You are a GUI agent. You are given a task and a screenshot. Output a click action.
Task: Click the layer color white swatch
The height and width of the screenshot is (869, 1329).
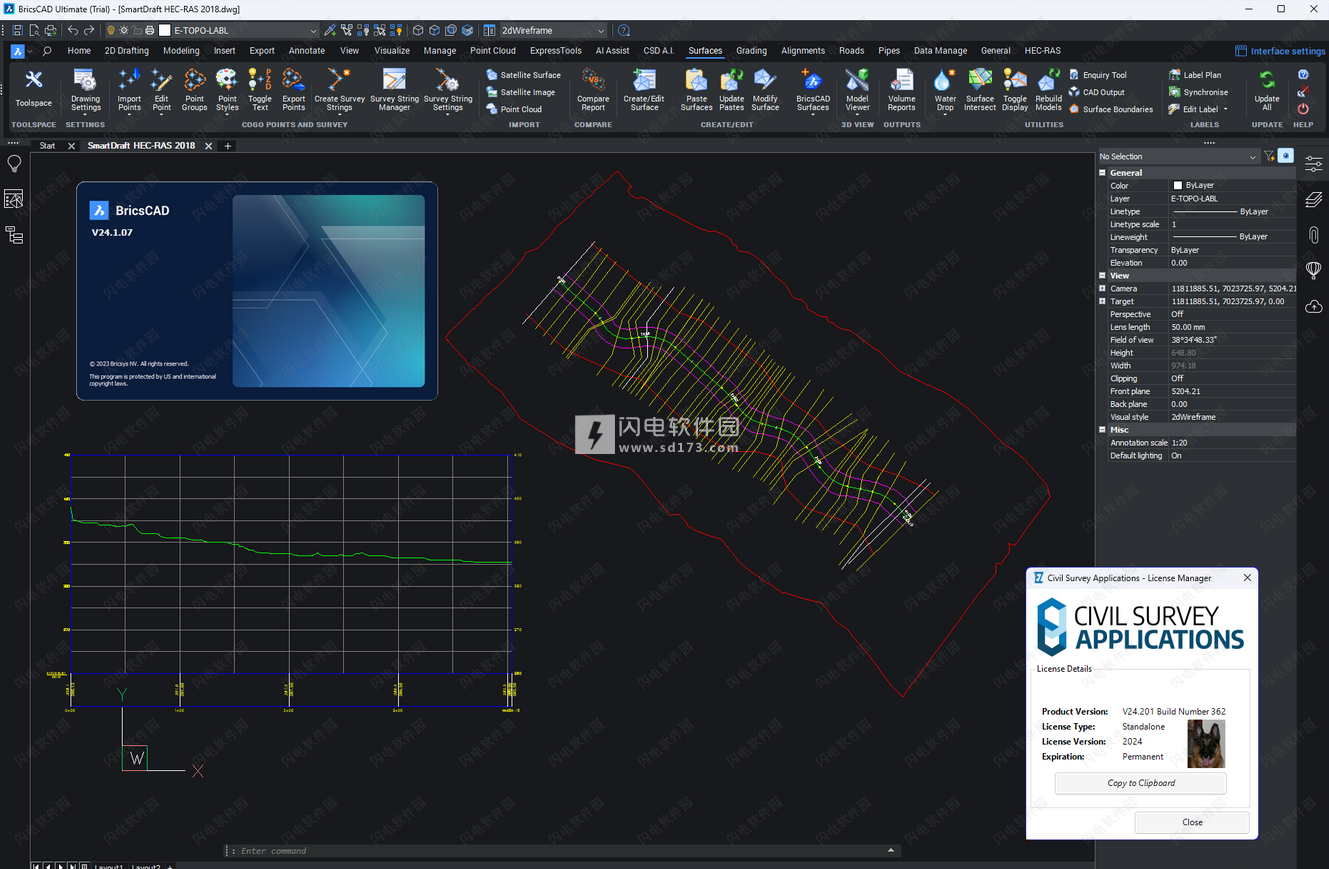point(165,30)
